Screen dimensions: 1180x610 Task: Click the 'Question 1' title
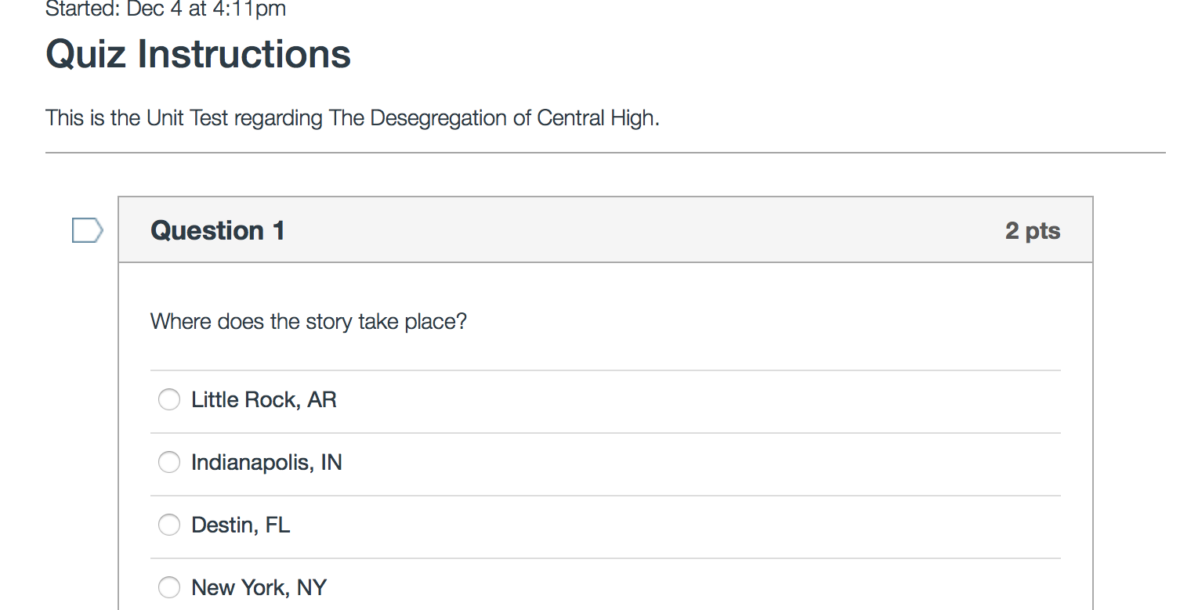pos(217,231)
